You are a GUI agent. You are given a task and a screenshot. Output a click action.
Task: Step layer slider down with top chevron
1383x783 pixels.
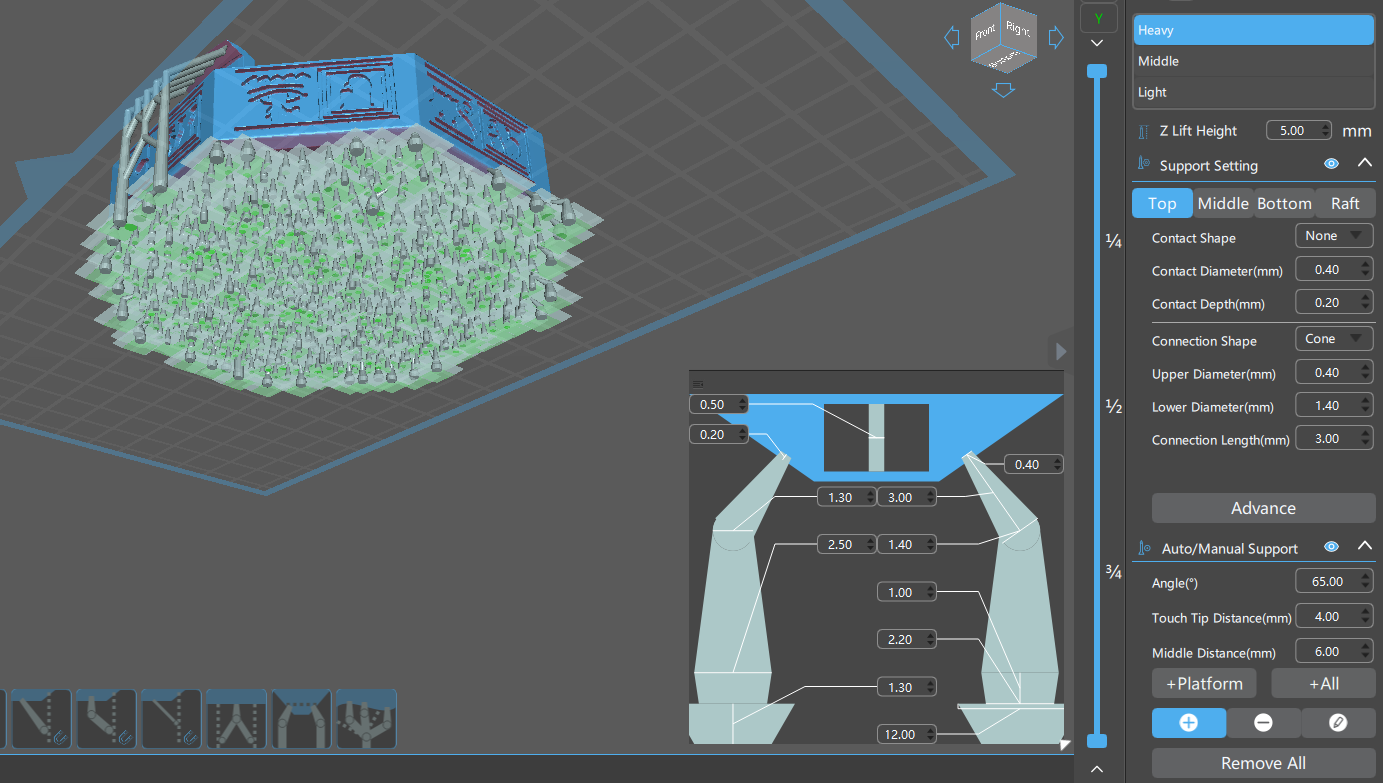click(x=1097, y=43)
